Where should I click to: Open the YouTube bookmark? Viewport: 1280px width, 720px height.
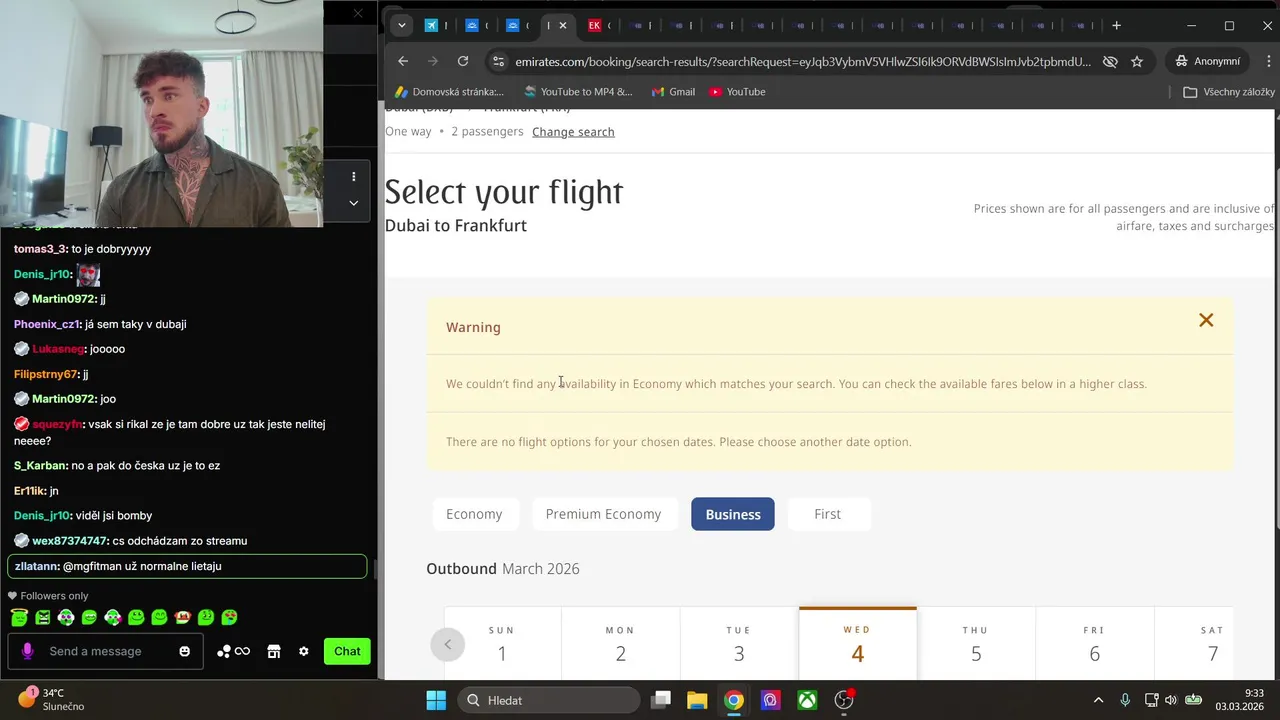pyautogui.click(x=737, y=91)
